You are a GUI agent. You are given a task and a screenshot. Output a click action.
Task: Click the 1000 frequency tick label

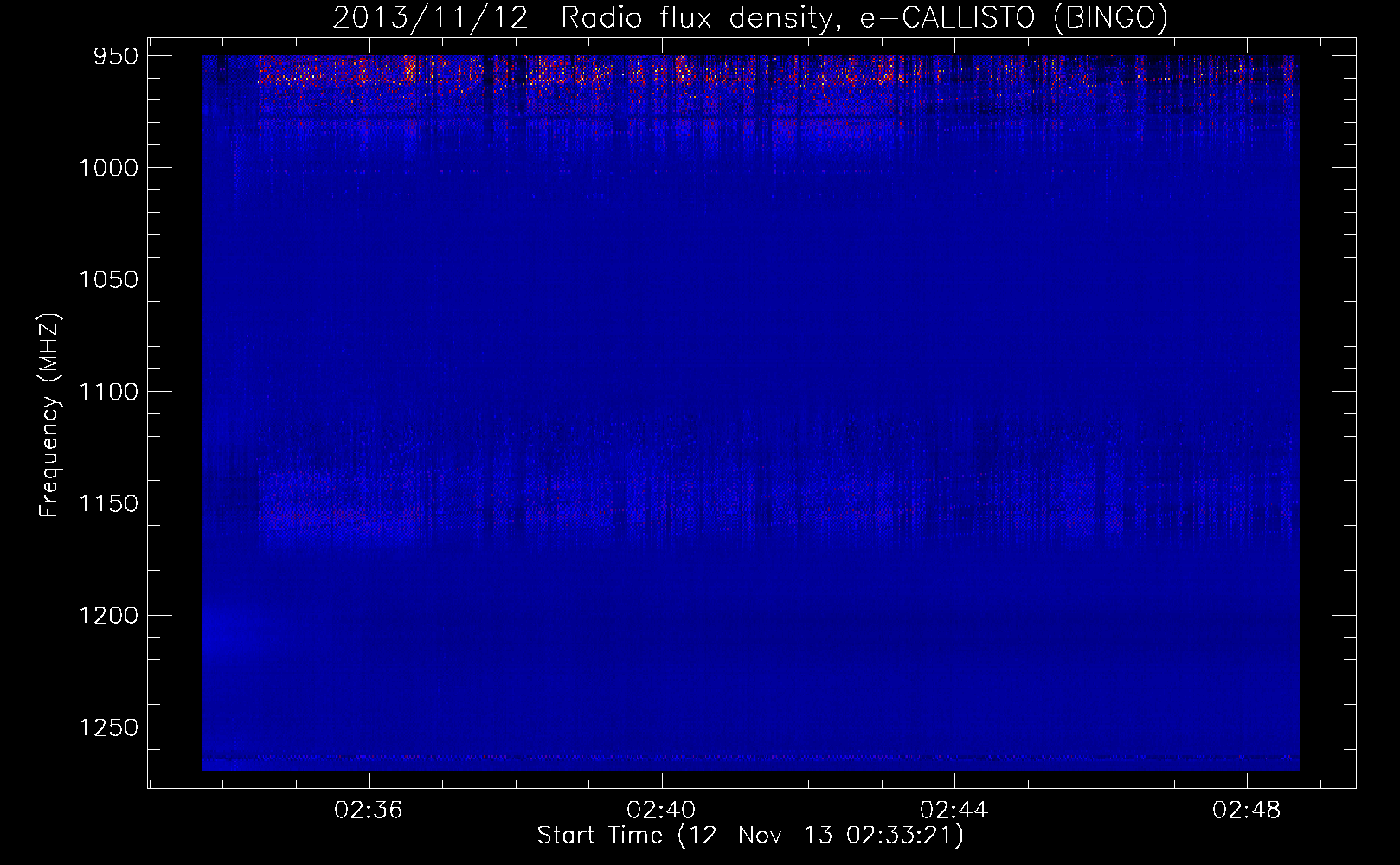pyautogui.click(x=108, y=168)
